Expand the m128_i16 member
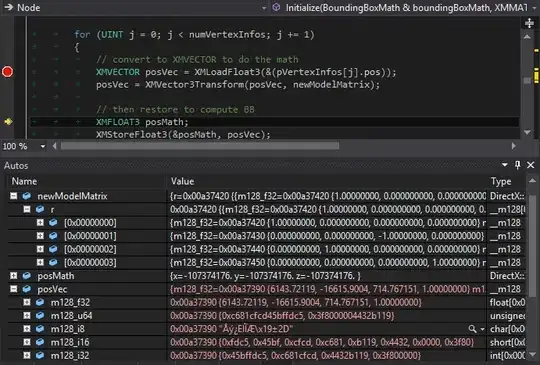 [27, 342]
